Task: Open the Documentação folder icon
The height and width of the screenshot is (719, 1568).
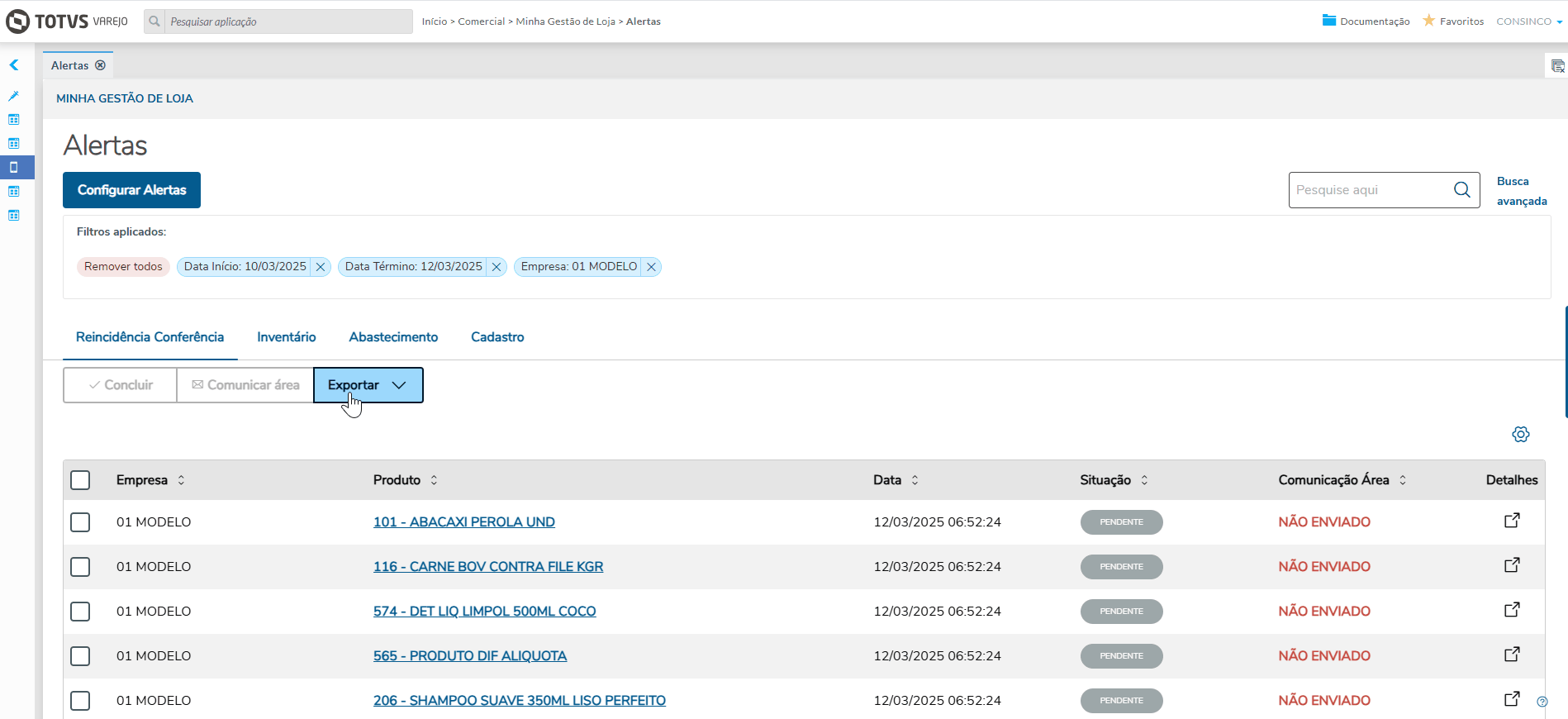Action: pyautogui.click(x=1329, y=21)
